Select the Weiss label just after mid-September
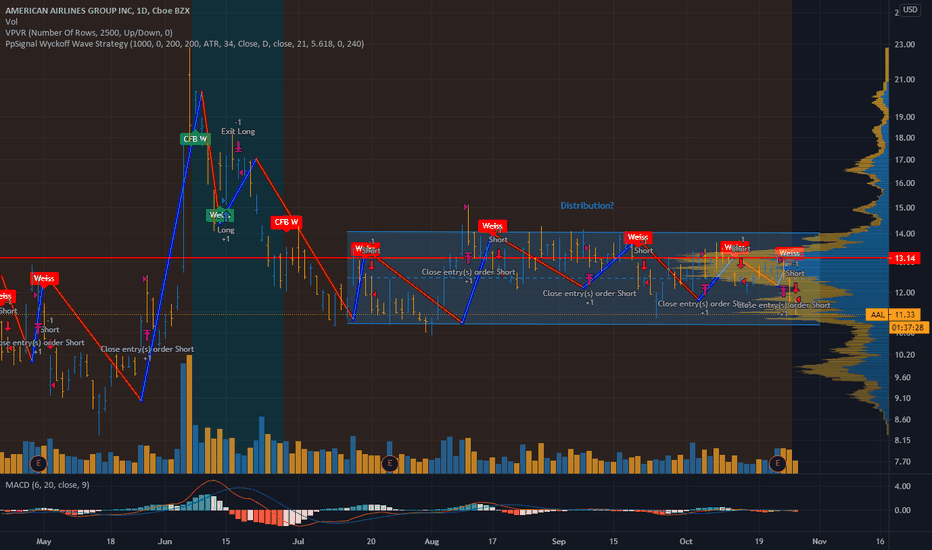Viewport: 932px width, 550px height. (x=638, y=237)
